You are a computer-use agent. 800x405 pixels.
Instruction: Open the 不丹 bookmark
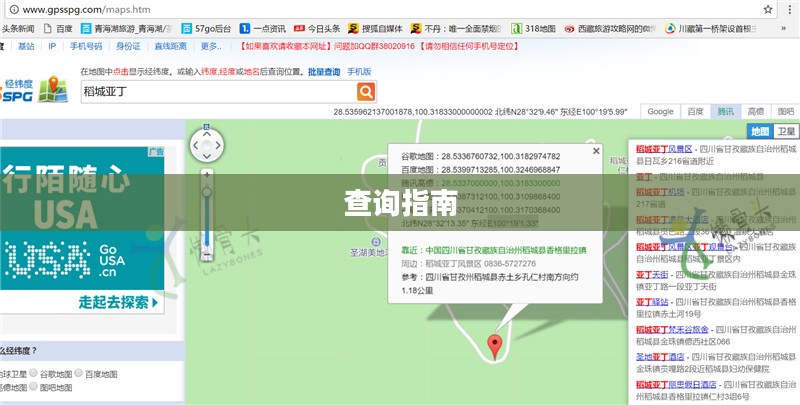point(456,29)
